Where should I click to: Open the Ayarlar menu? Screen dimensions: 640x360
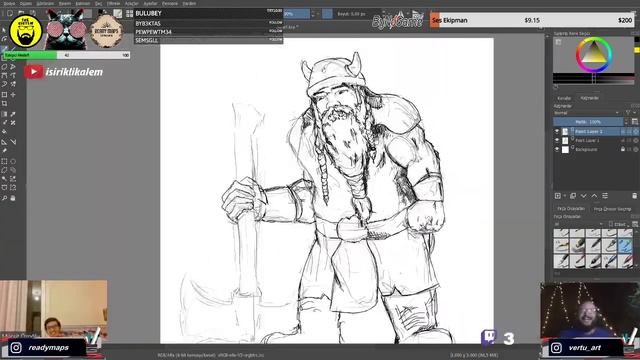(150, 3)
